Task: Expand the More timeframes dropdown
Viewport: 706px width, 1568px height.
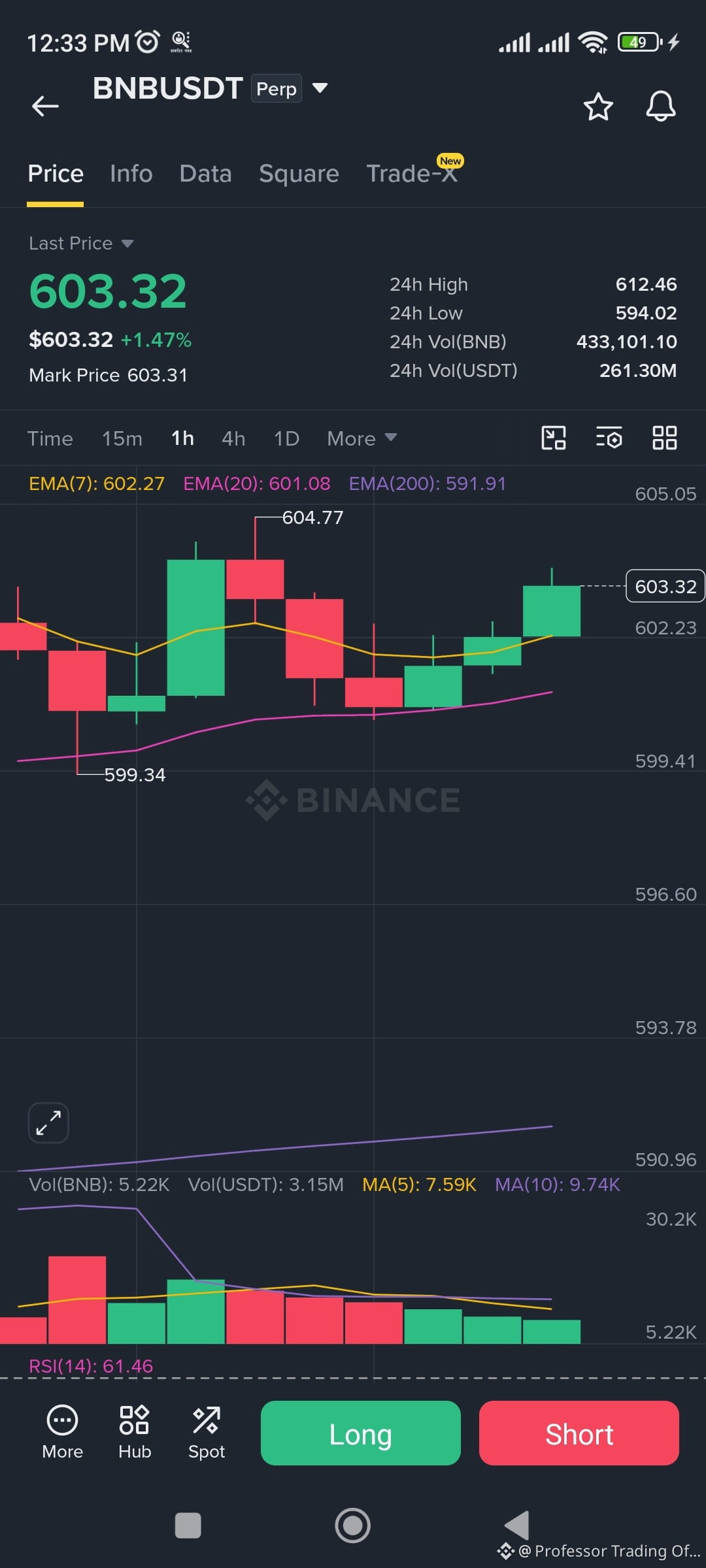Action: 362,438
